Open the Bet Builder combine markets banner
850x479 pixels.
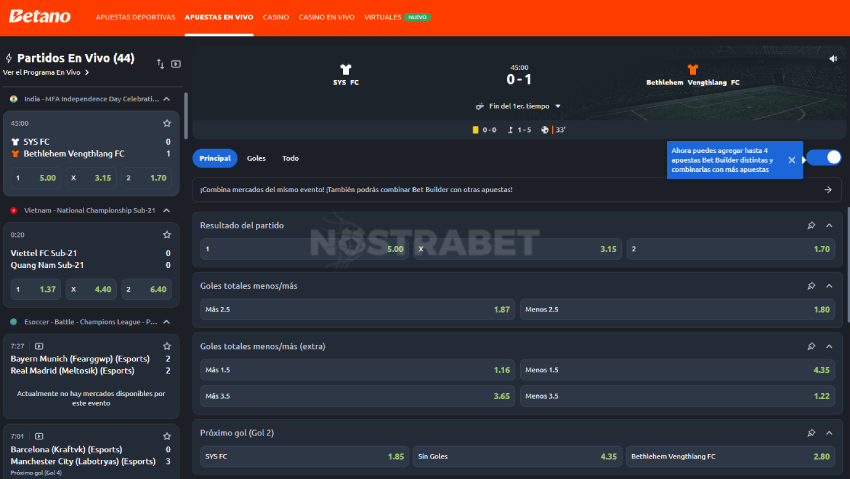click(517, 190)
